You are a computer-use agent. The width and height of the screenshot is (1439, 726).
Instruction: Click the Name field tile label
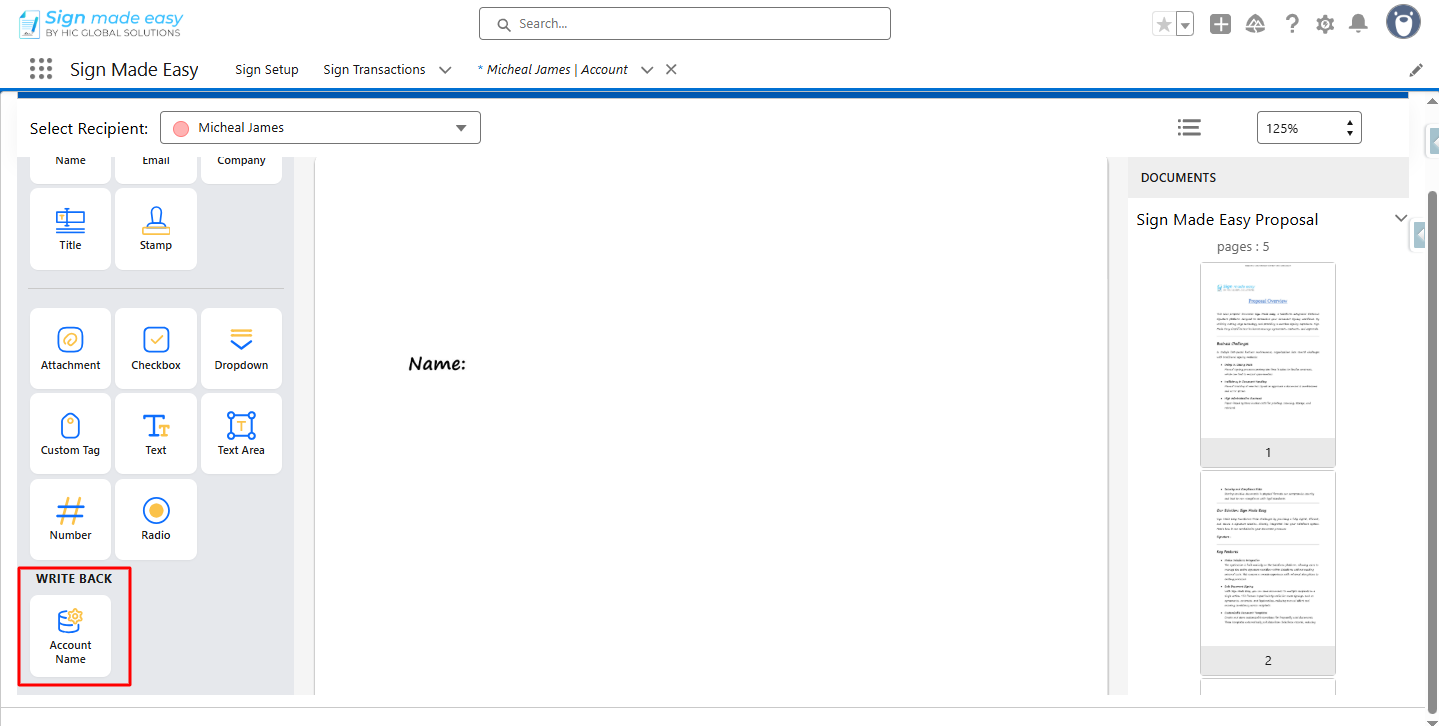point(71,160)
